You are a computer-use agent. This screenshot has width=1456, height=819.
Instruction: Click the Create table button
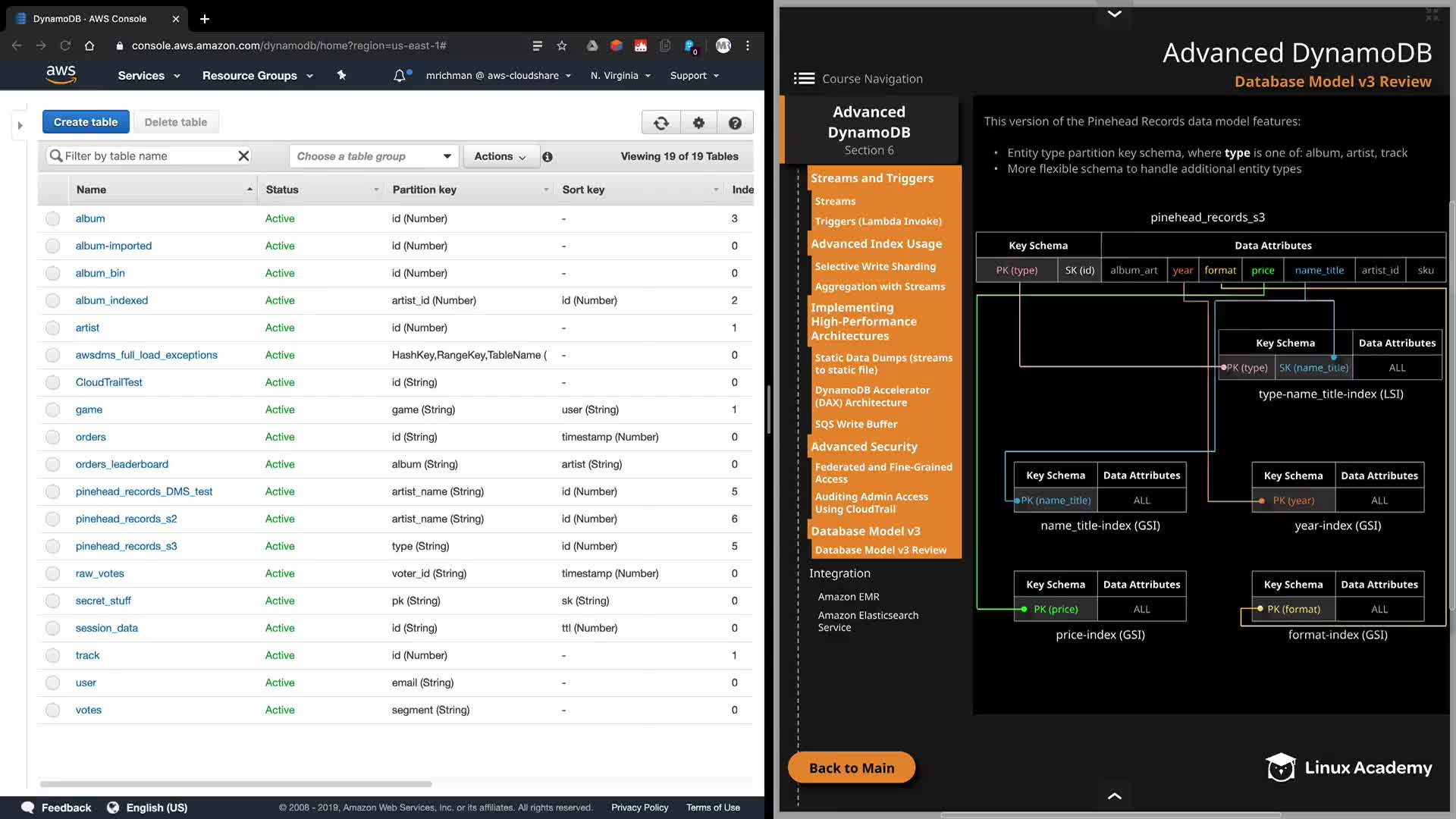(x=86, y=122)
